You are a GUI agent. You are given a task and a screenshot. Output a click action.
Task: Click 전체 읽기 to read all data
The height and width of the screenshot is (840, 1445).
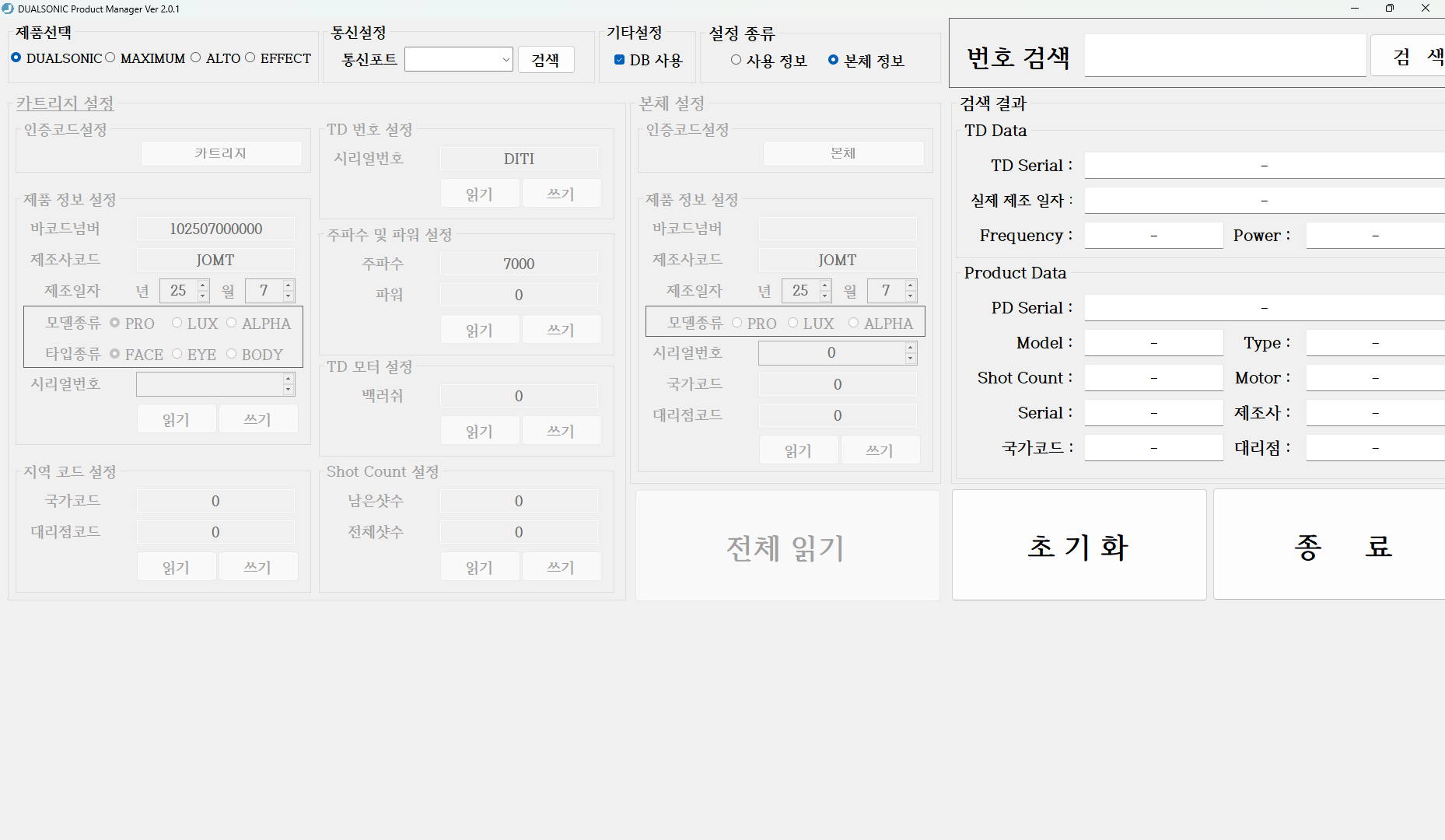(x=786, y=547)
